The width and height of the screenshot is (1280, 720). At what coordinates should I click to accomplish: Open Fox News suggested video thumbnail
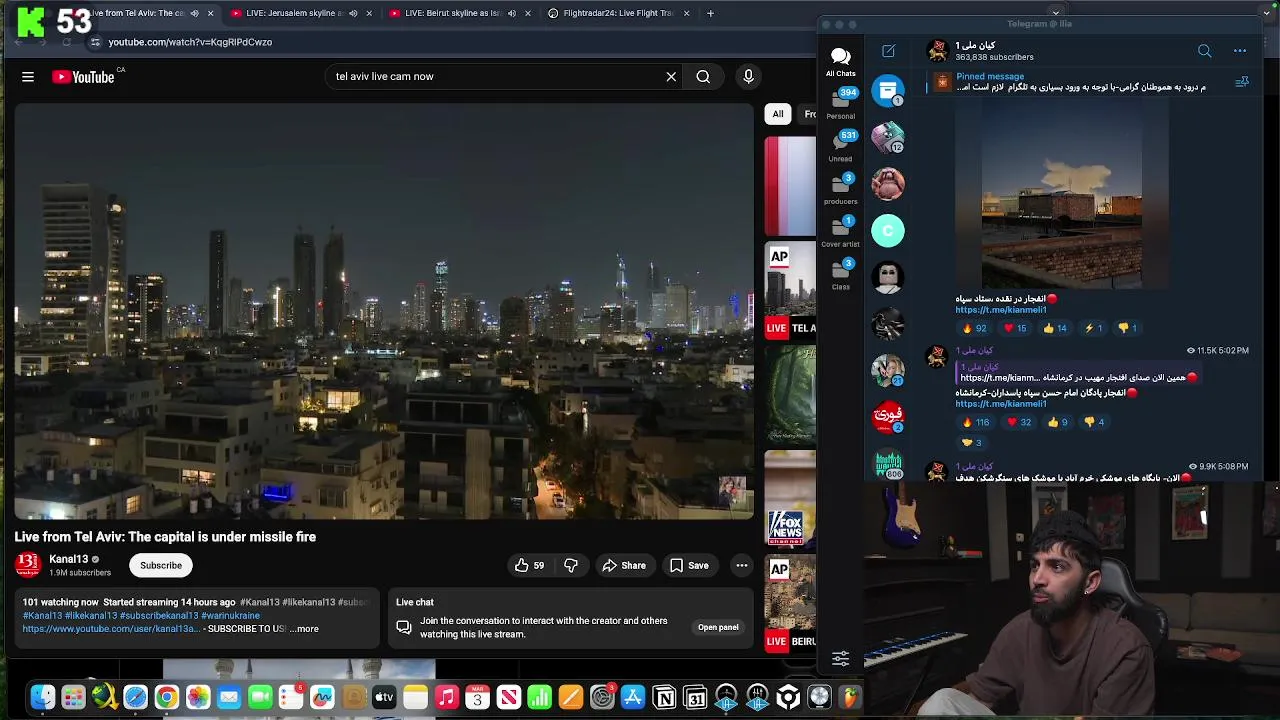click(790, 498)
